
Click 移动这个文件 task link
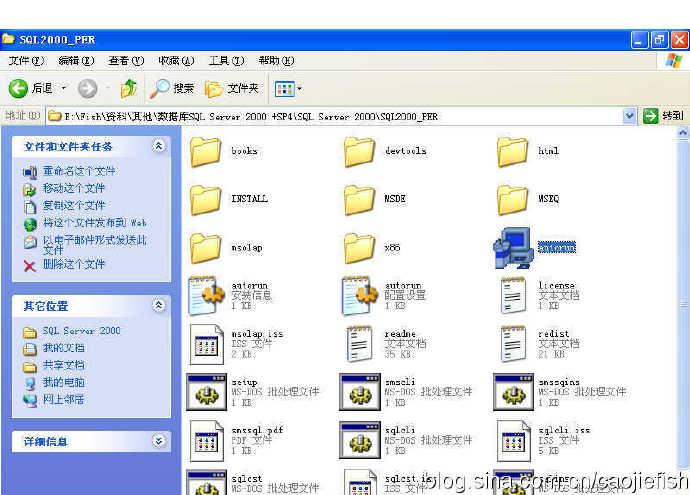point(74,188)
